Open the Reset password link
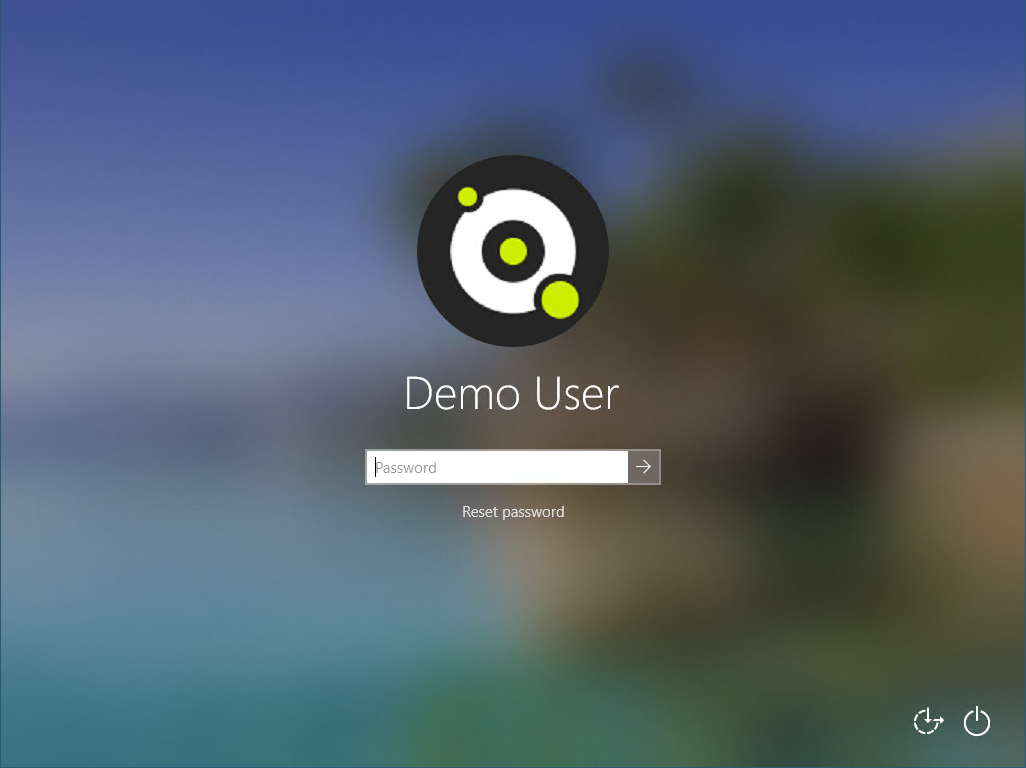The width and height of the screenshot is (1026, 768). tap(513, 512)
